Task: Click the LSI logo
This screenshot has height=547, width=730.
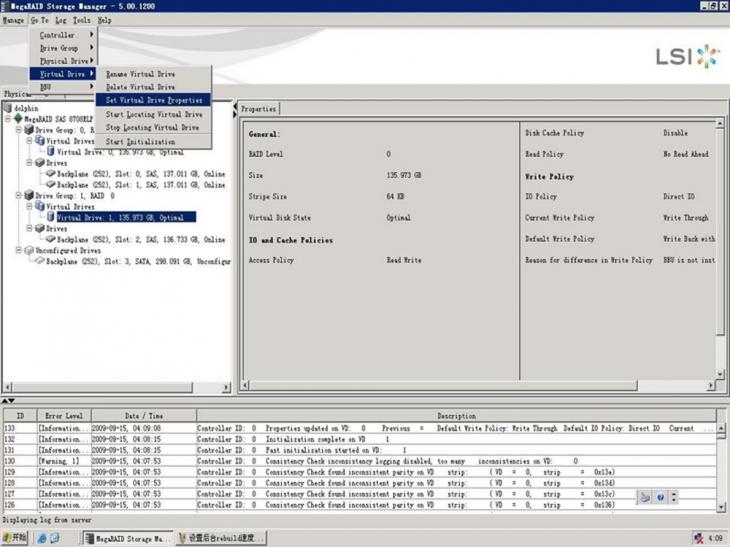Action: [x=687, y=56]
